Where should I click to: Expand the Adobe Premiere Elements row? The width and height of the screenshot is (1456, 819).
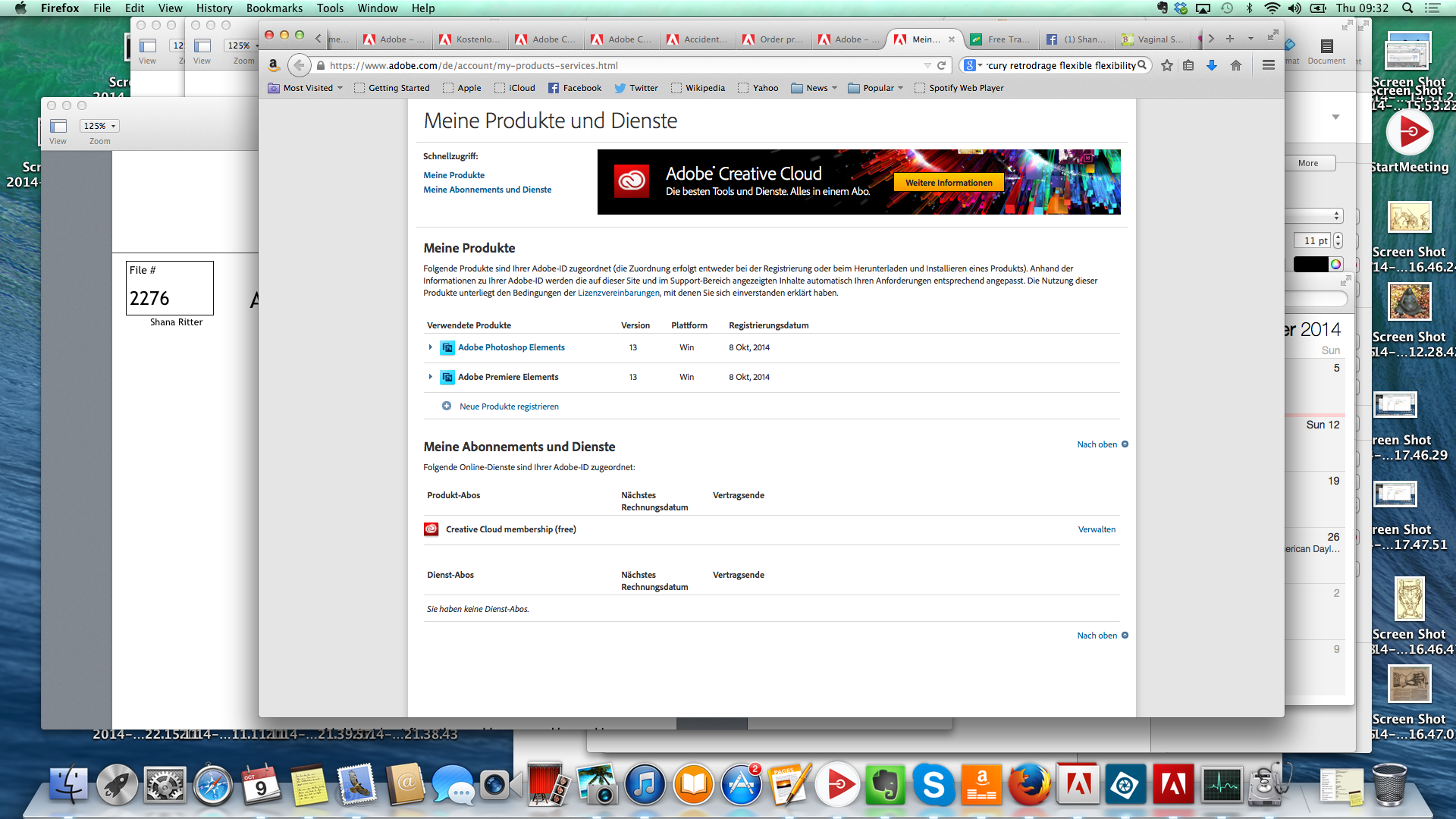(431, 377)
